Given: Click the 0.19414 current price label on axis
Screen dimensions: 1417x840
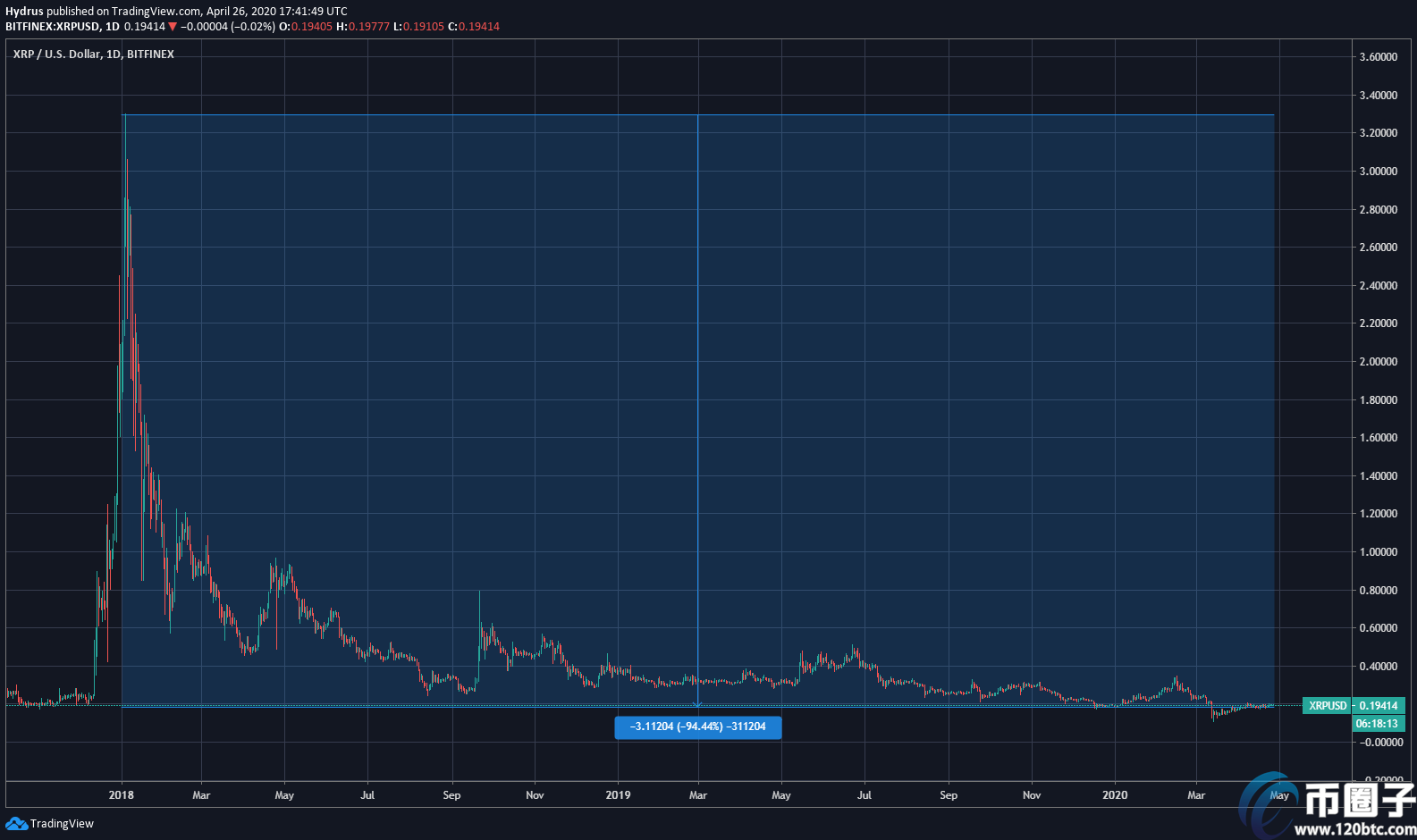Looking at the screenshot, I should (1379, 706).
